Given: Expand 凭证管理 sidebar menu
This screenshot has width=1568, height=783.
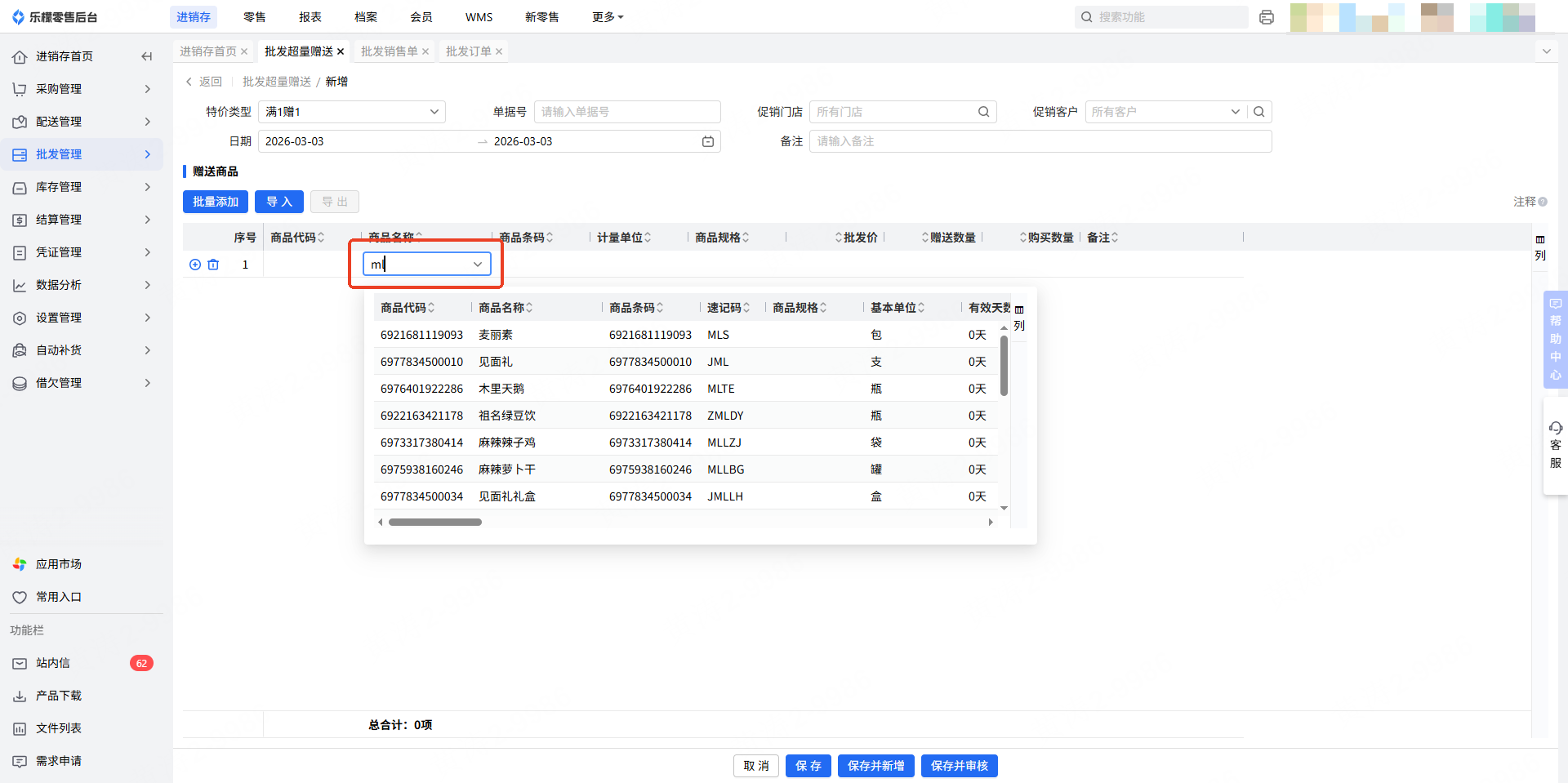Looking at the screenshot, I should [82, 252].
